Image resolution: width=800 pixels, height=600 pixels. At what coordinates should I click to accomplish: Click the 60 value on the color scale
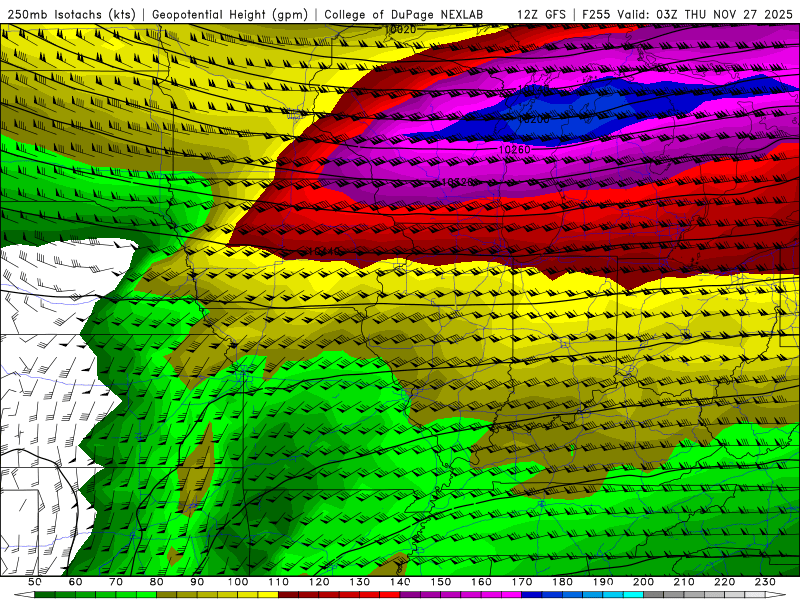click(75, 582)
